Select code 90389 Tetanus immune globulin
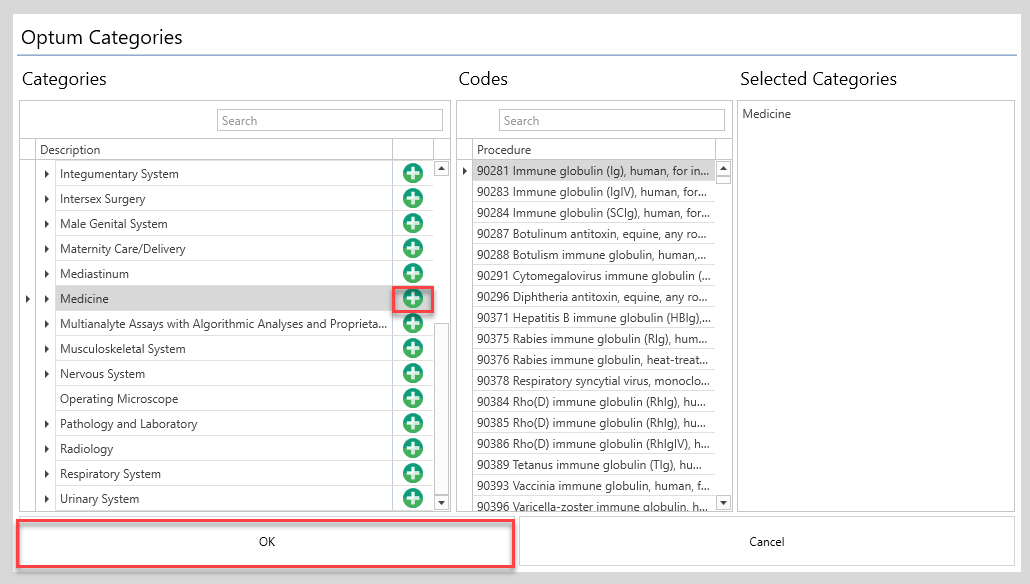The width and height of the screenshot is (1030, 584). (593, 465)
